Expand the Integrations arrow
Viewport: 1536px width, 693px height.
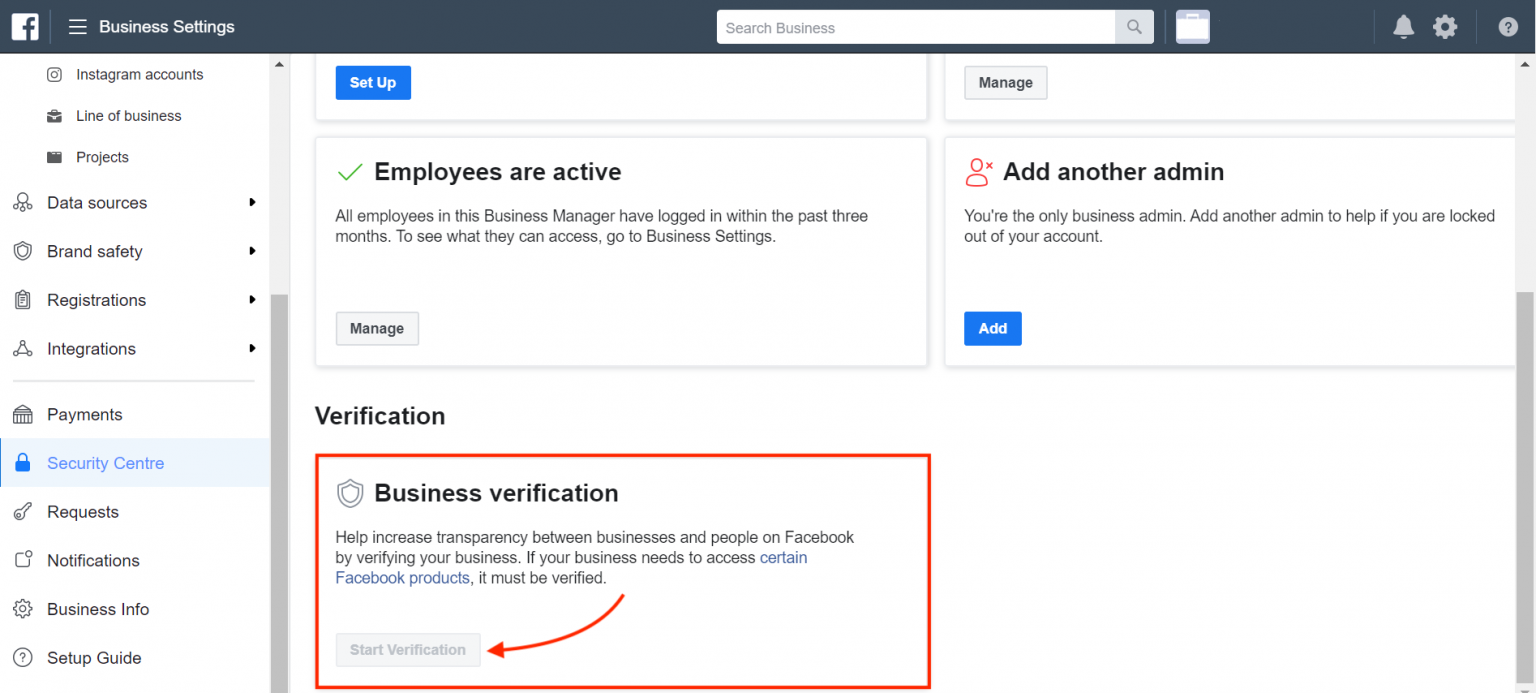tap(253, 348)
